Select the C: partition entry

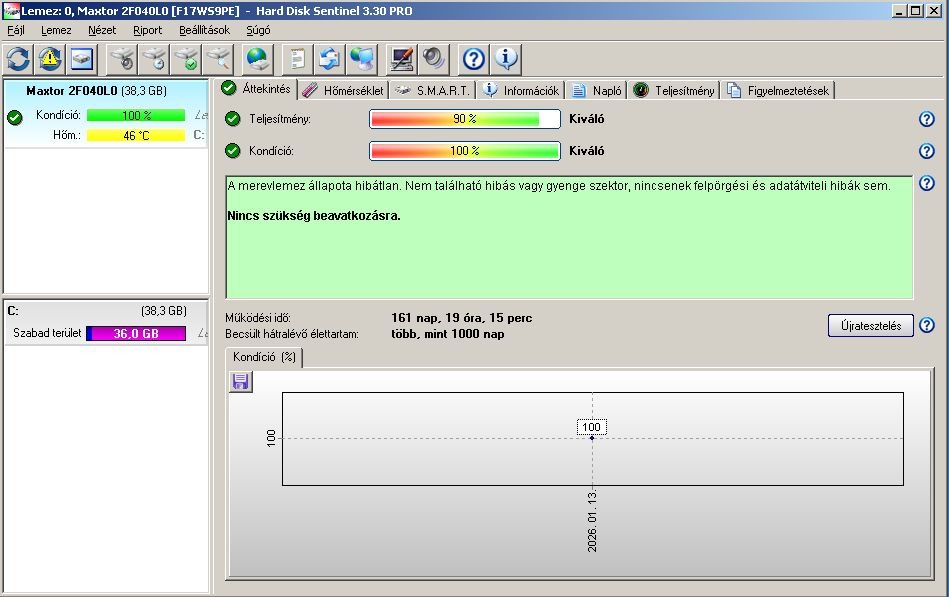click(107, 323)
